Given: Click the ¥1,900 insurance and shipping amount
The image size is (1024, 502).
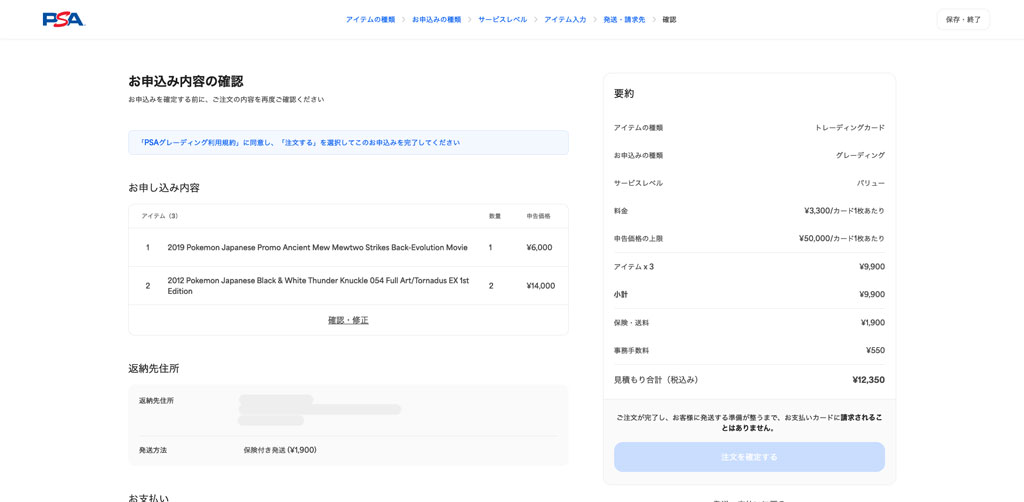Looking at the screenshot, I should click(872, 322).
